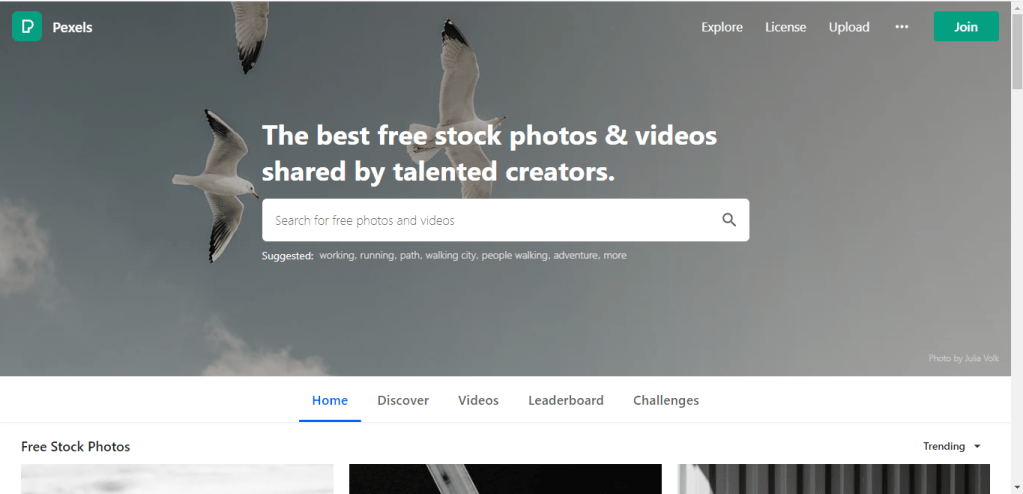
Task: Go to the License page
Action: (785, 27)
